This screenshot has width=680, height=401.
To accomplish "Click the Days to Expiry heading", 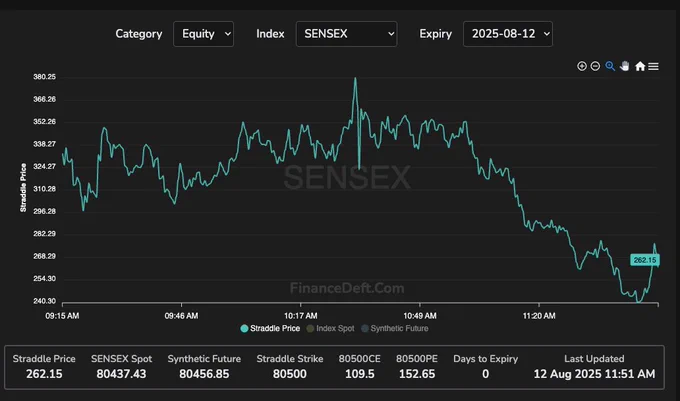I will [485, 359].
